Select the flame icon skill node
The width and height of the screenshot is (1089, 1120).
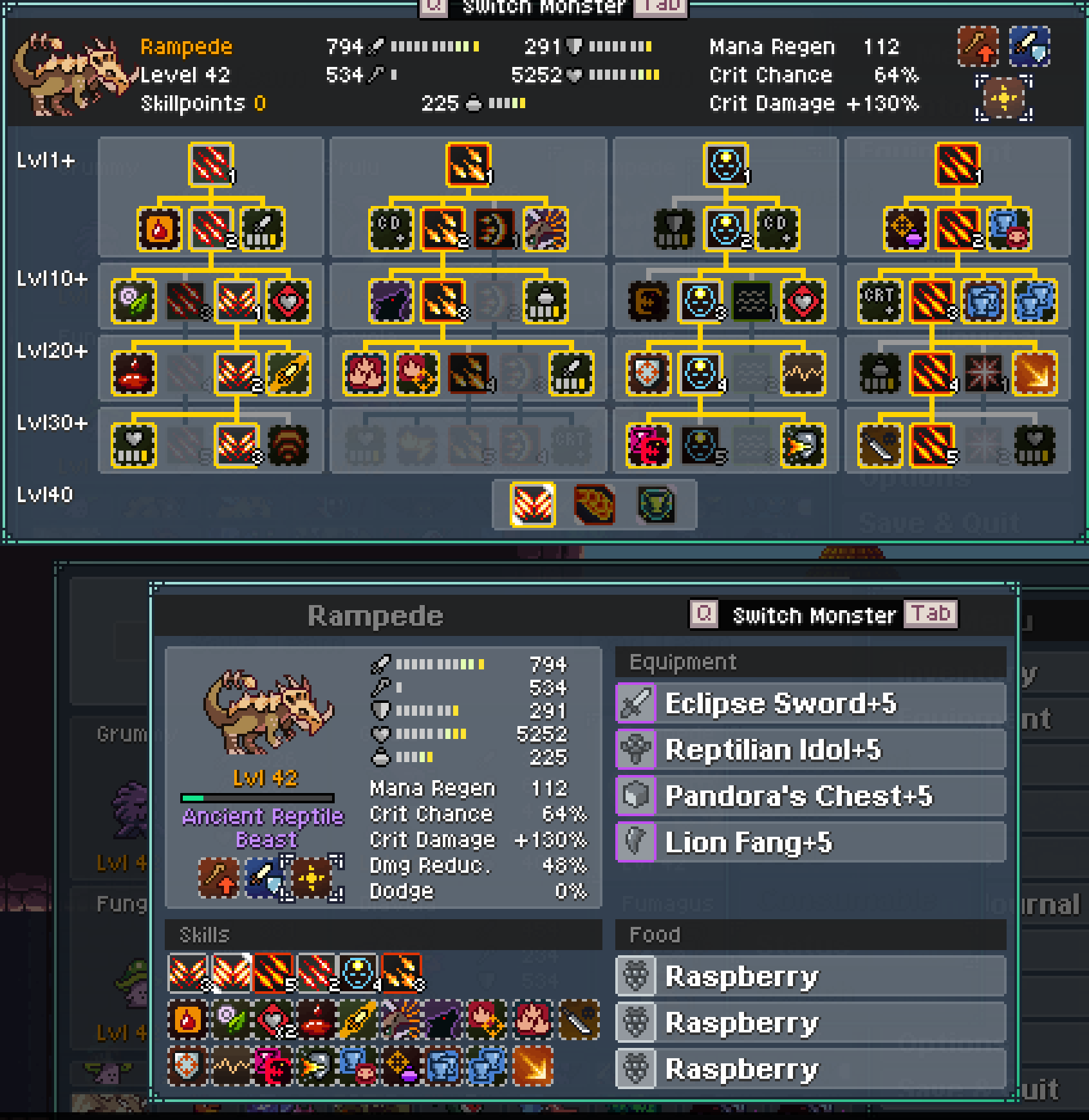pos(159,229)
